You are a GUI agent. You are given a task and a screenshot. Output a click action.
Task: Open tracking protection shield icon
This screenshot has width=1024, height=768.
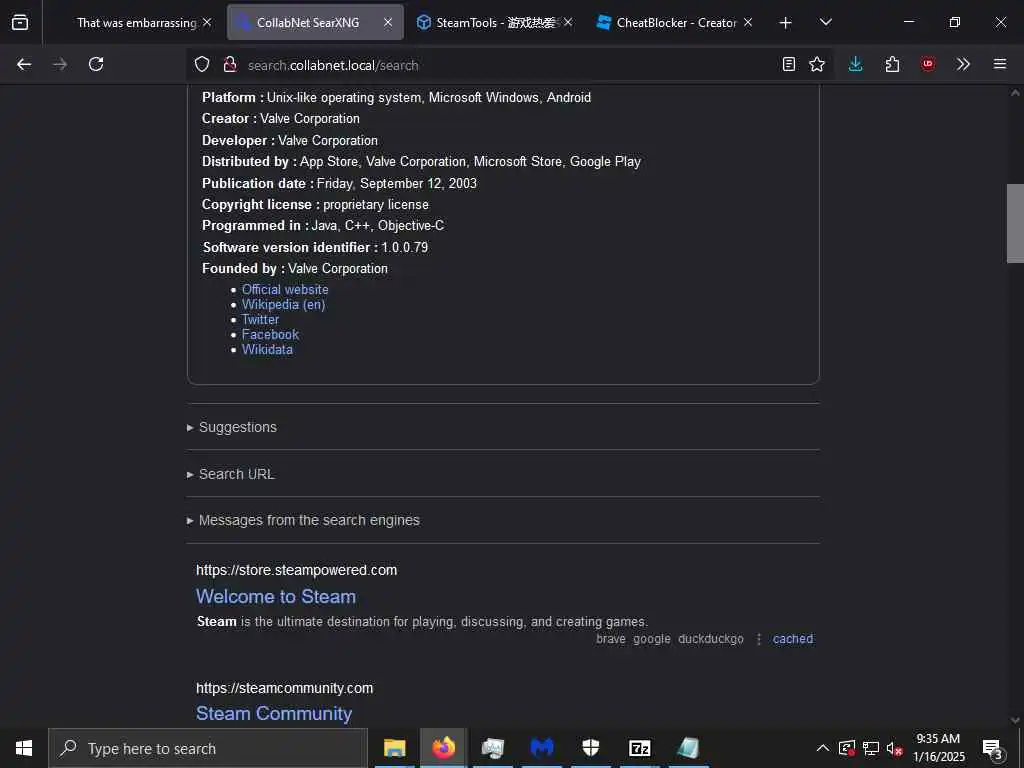click(x=202, y=64)
